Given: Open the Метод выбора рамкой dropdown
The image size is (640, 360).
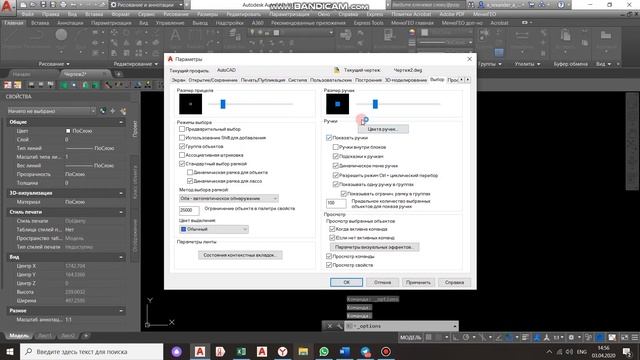Looking at the screenshot, I should [x=229, y=198].
